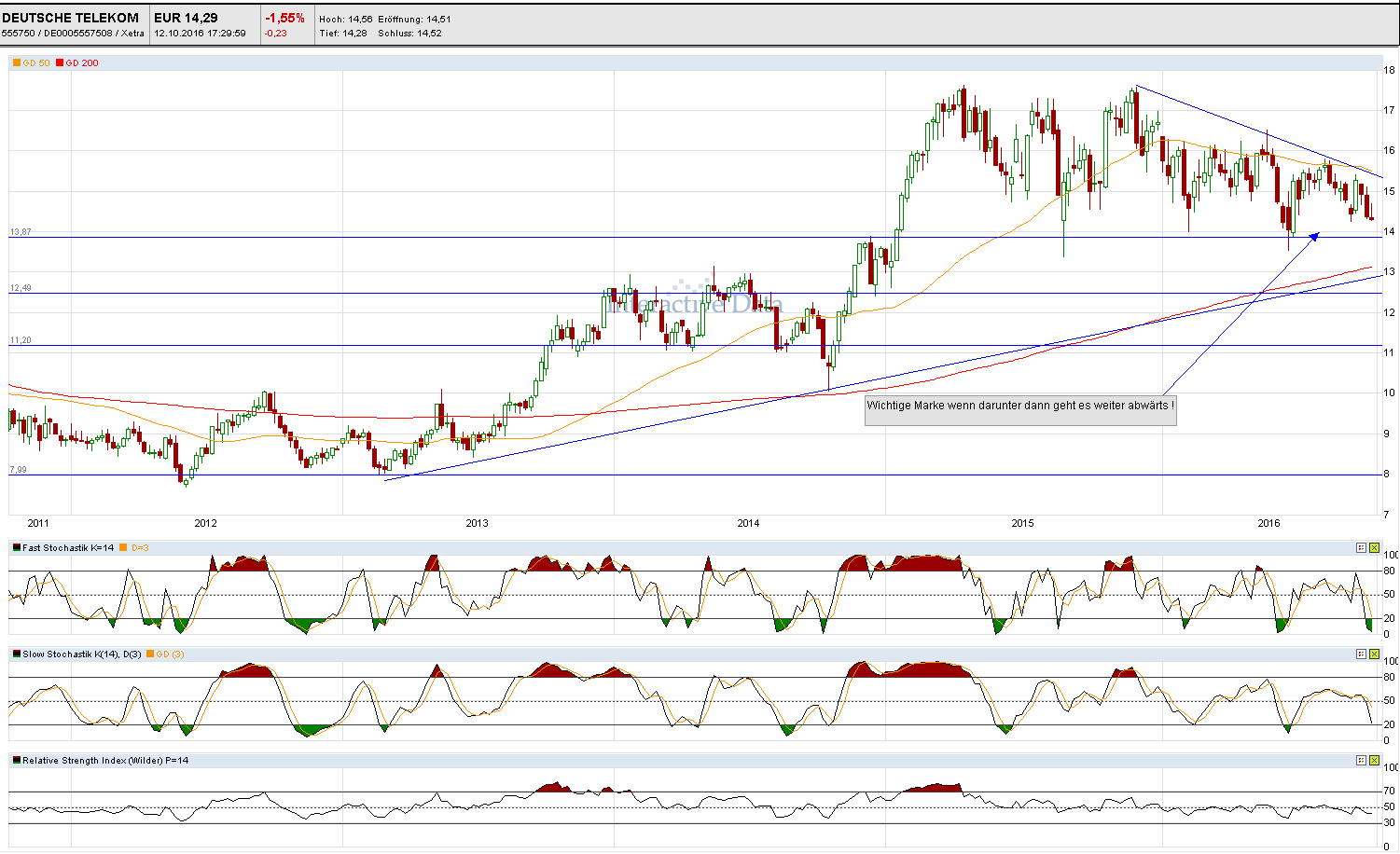1400x854 pixels.
Task: Click the '13,87' support level label
Action: point(21,232)
